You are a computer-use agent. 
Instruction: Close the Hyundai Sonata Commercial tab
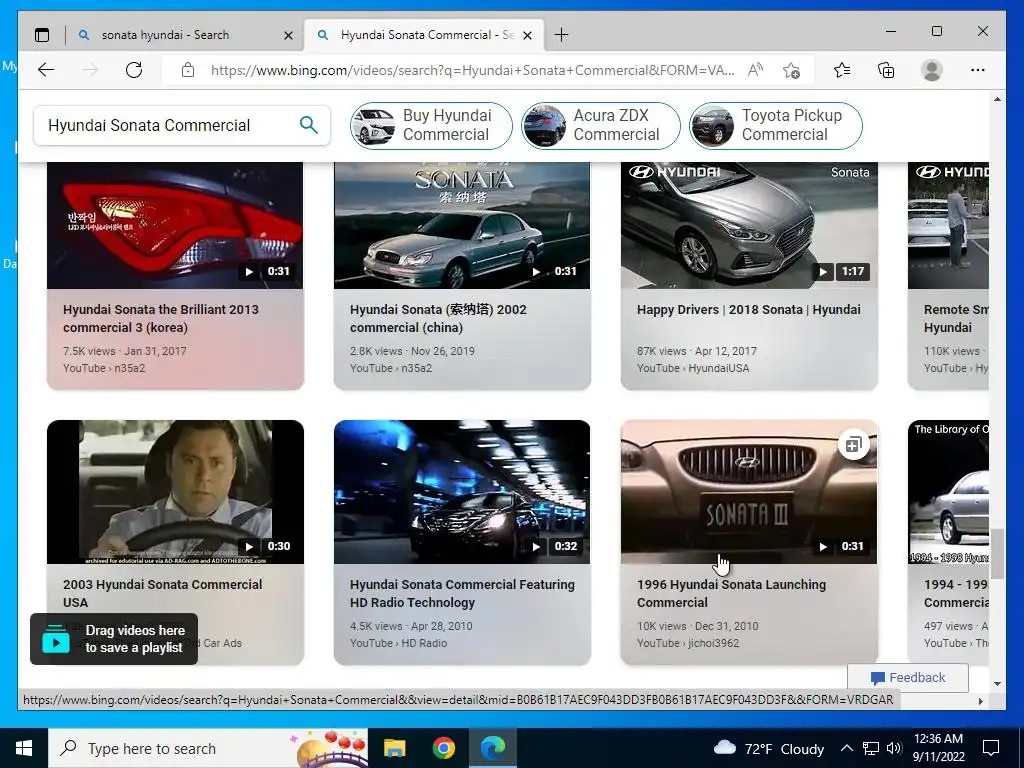tap(528, 35)
